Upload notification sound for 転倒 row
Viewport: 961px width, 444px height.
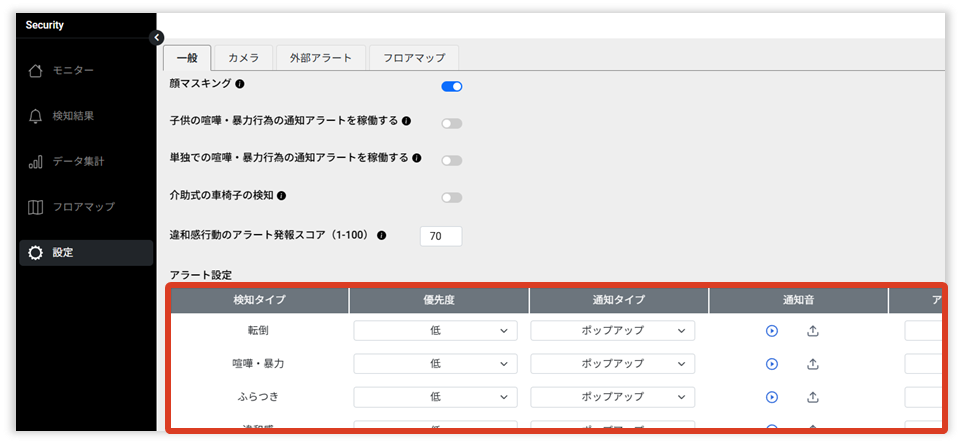pyautogui.click(x=813, y=331)
